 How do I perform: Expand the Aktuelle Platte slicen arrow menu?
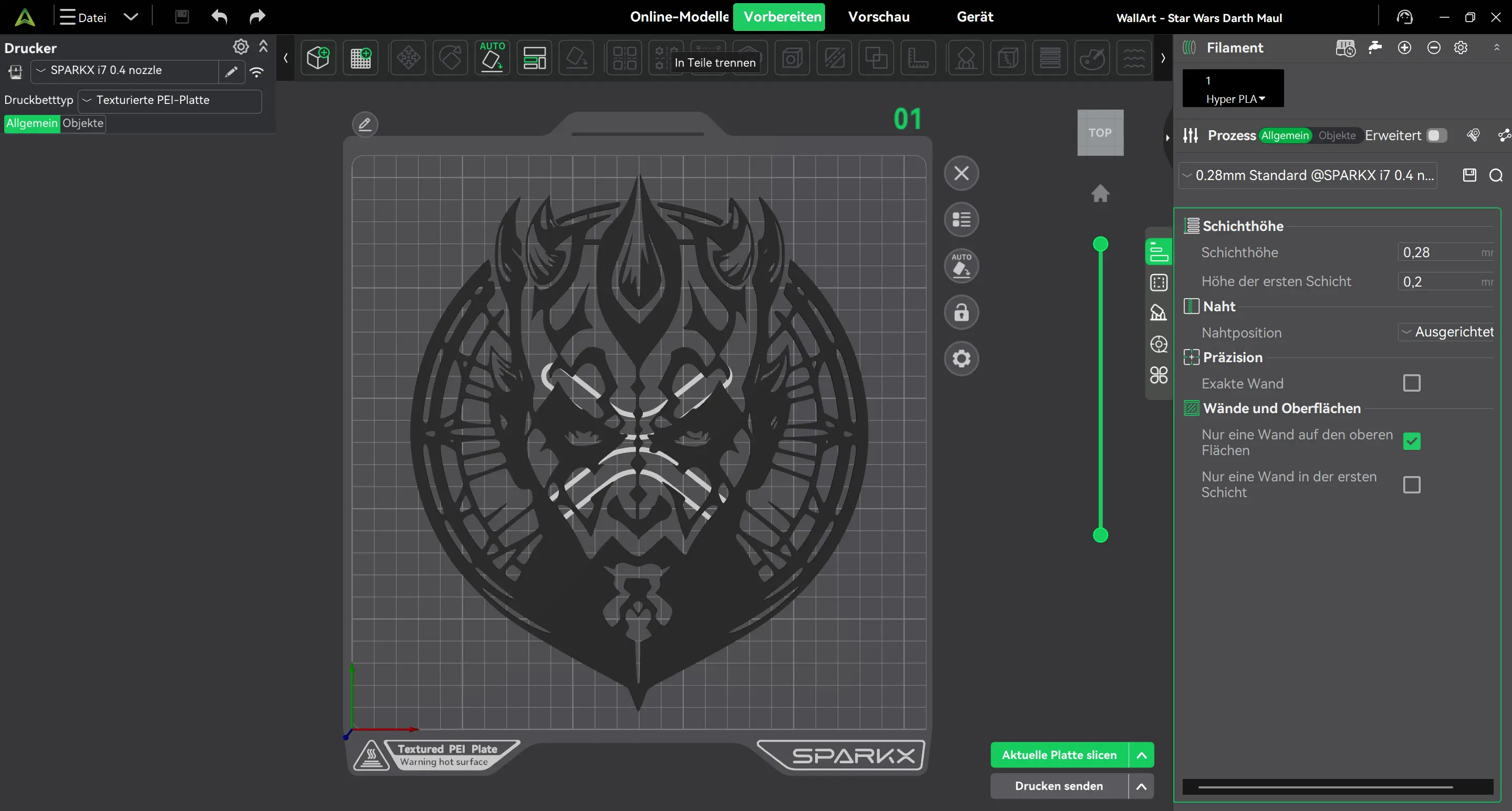click(x=1142, y=755)
